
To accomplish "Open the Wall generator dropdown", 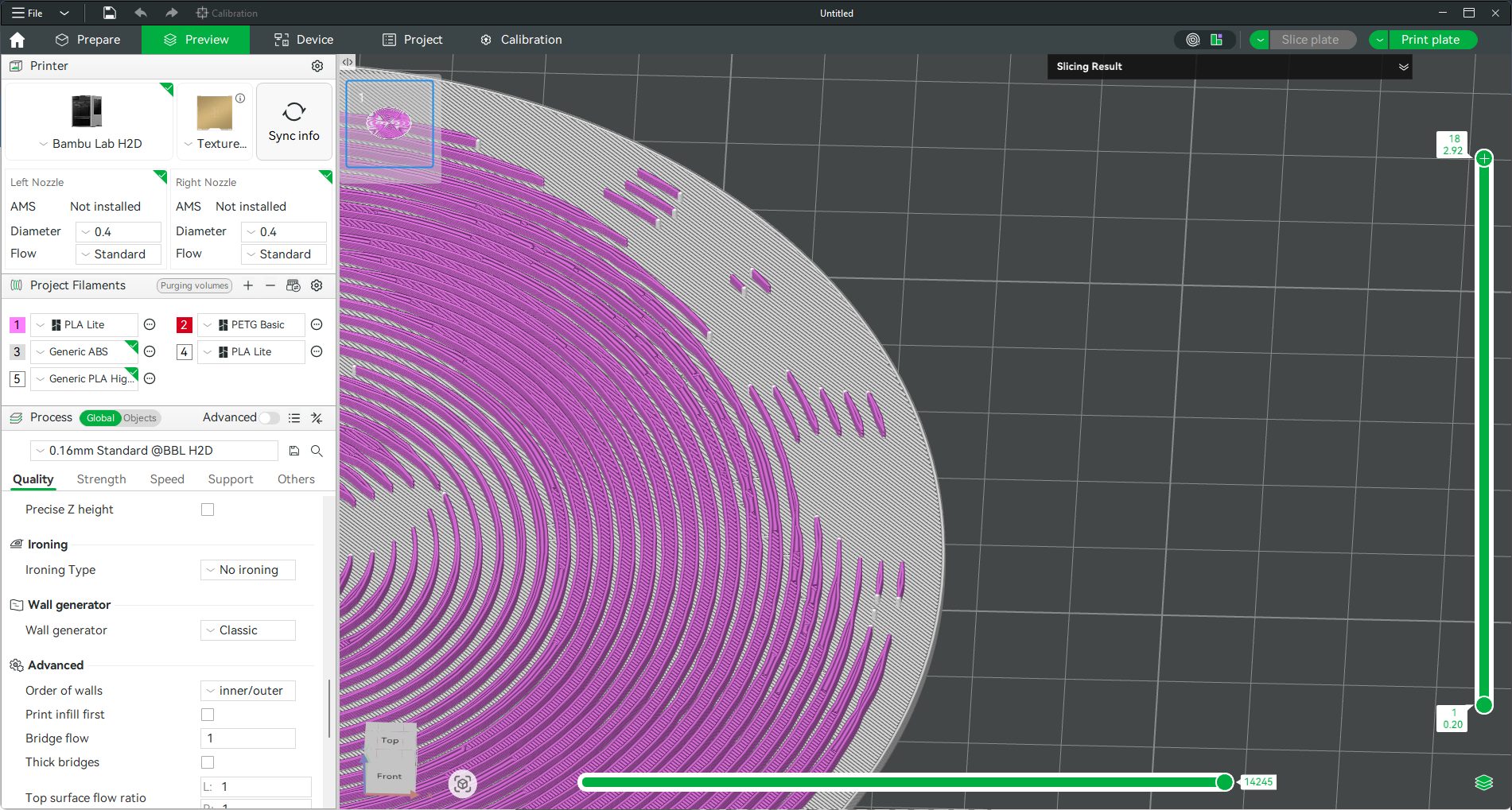I will point(248,630).
